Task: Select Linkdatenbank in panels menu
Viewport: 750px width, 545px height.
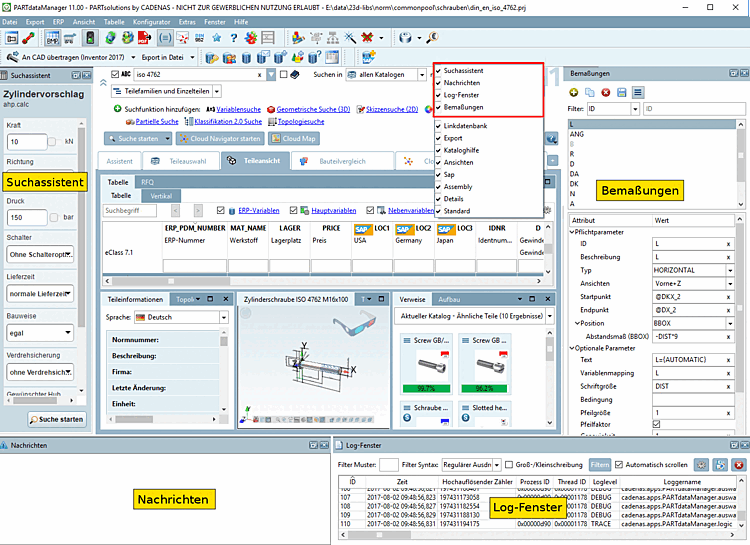Action: pyautogui.click(x=465, y=126)
